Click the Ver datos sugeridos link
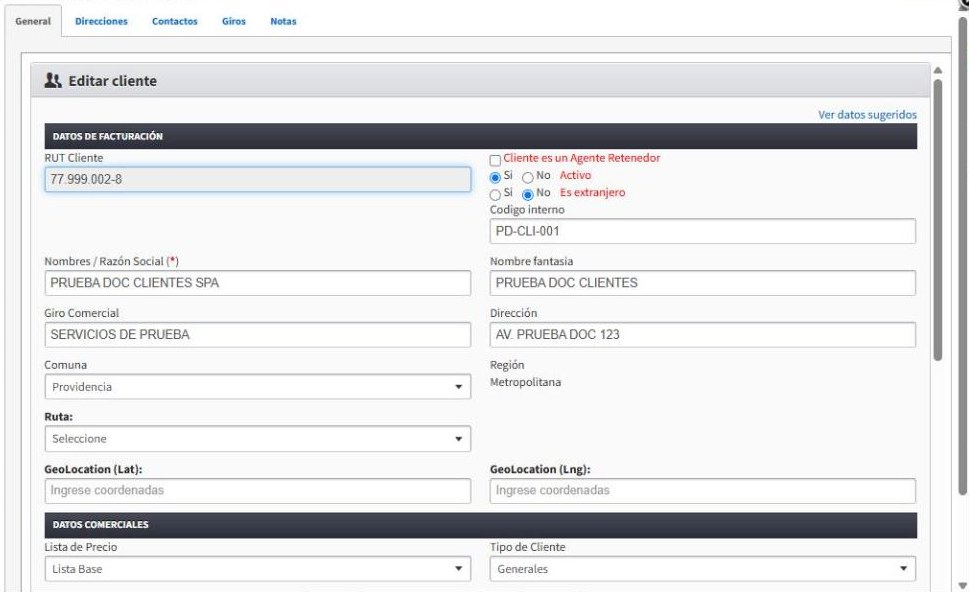The image size is (969, 592). (x=868, y=114)
